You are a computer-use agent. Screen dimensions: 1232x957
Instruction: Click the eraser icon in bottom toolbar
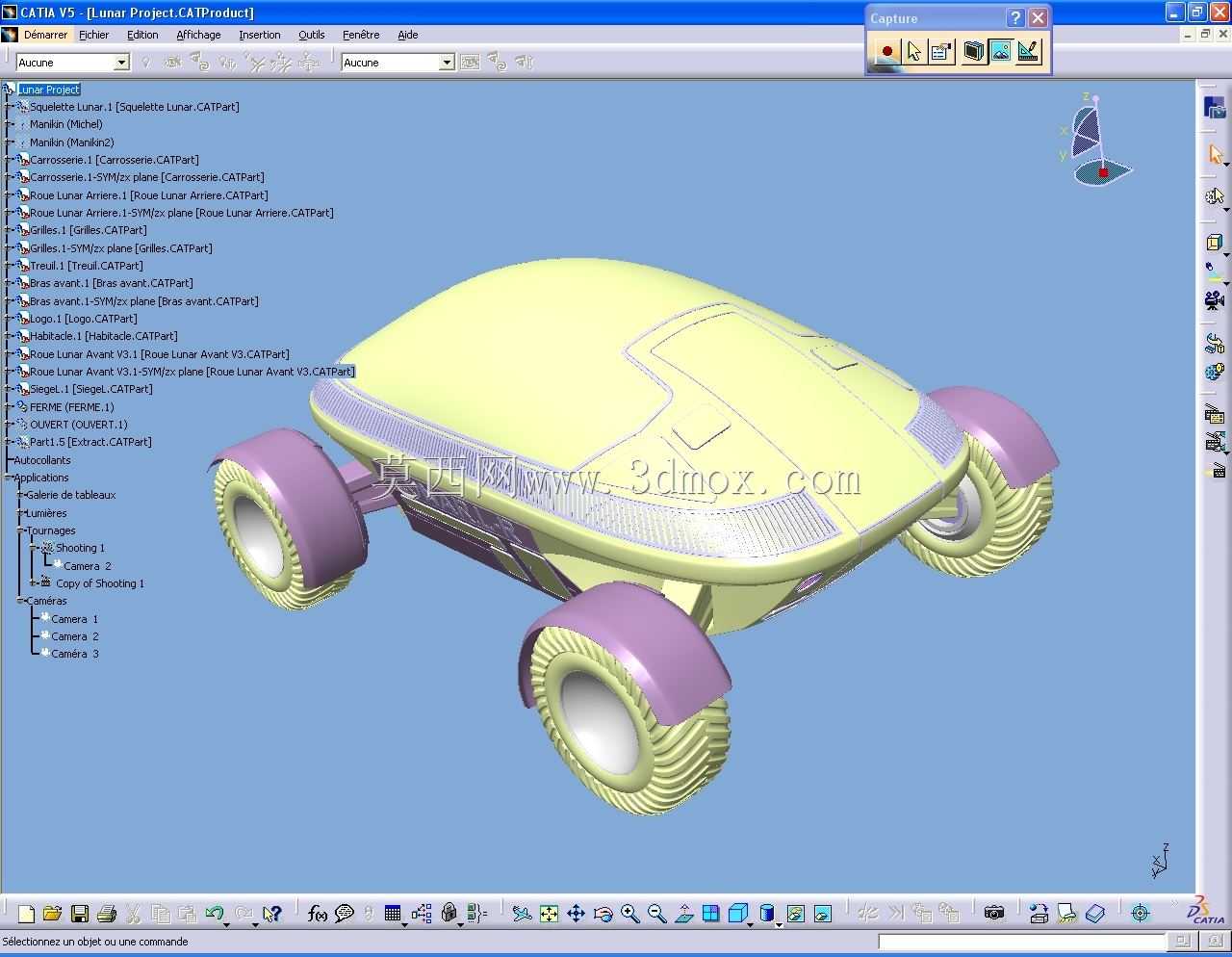pos(1095,914)
